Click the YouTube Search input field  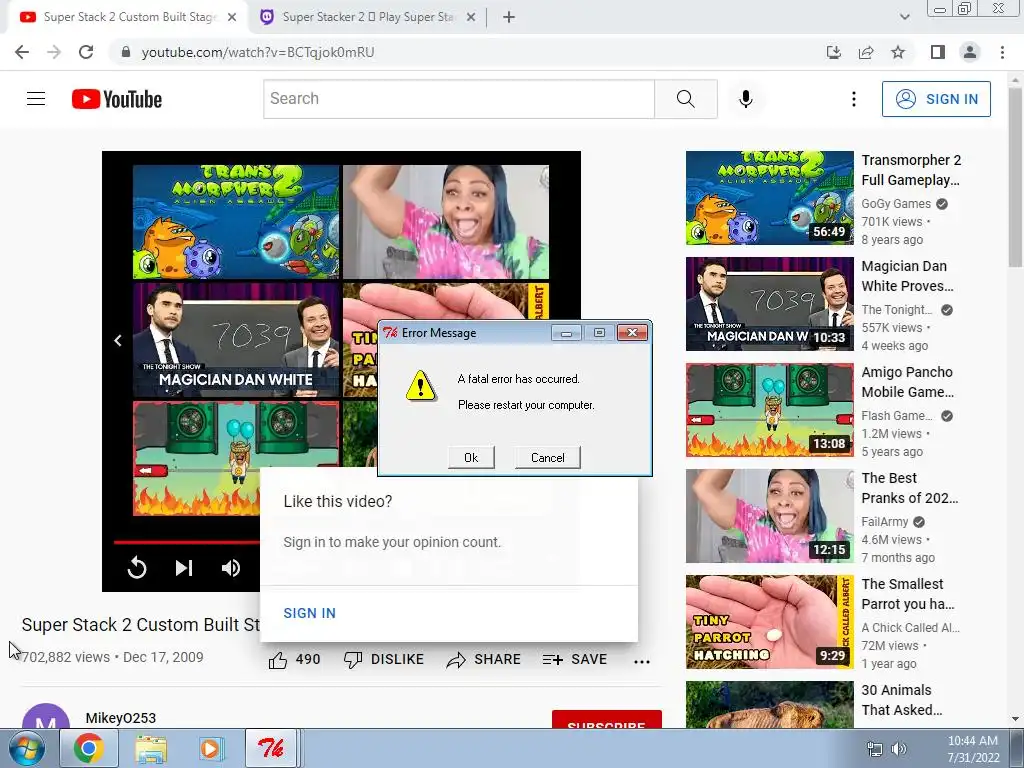[x=458, y=99]
